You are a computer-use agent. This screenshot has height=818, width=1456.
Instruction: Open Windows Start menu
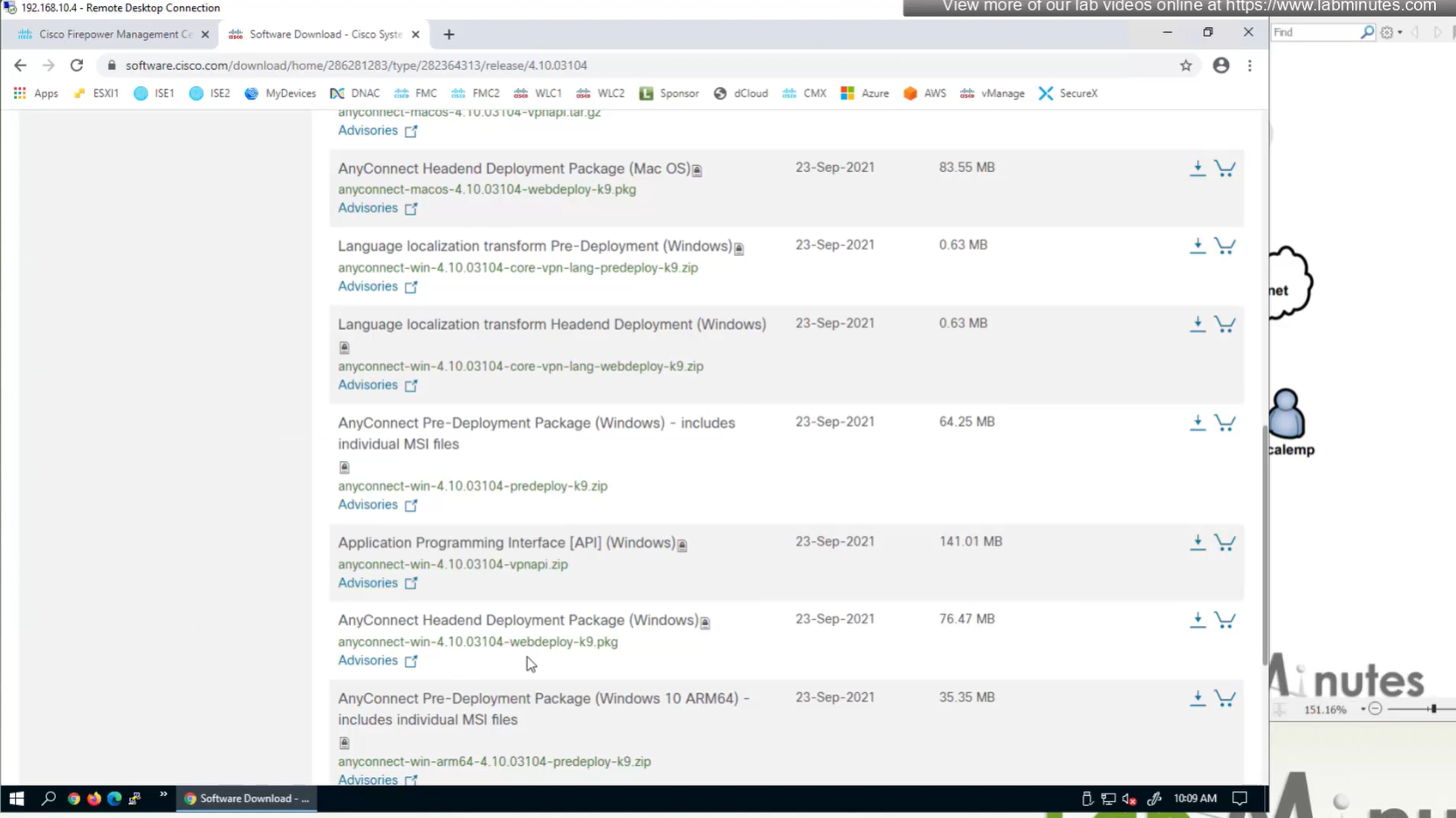click(17, 798)
